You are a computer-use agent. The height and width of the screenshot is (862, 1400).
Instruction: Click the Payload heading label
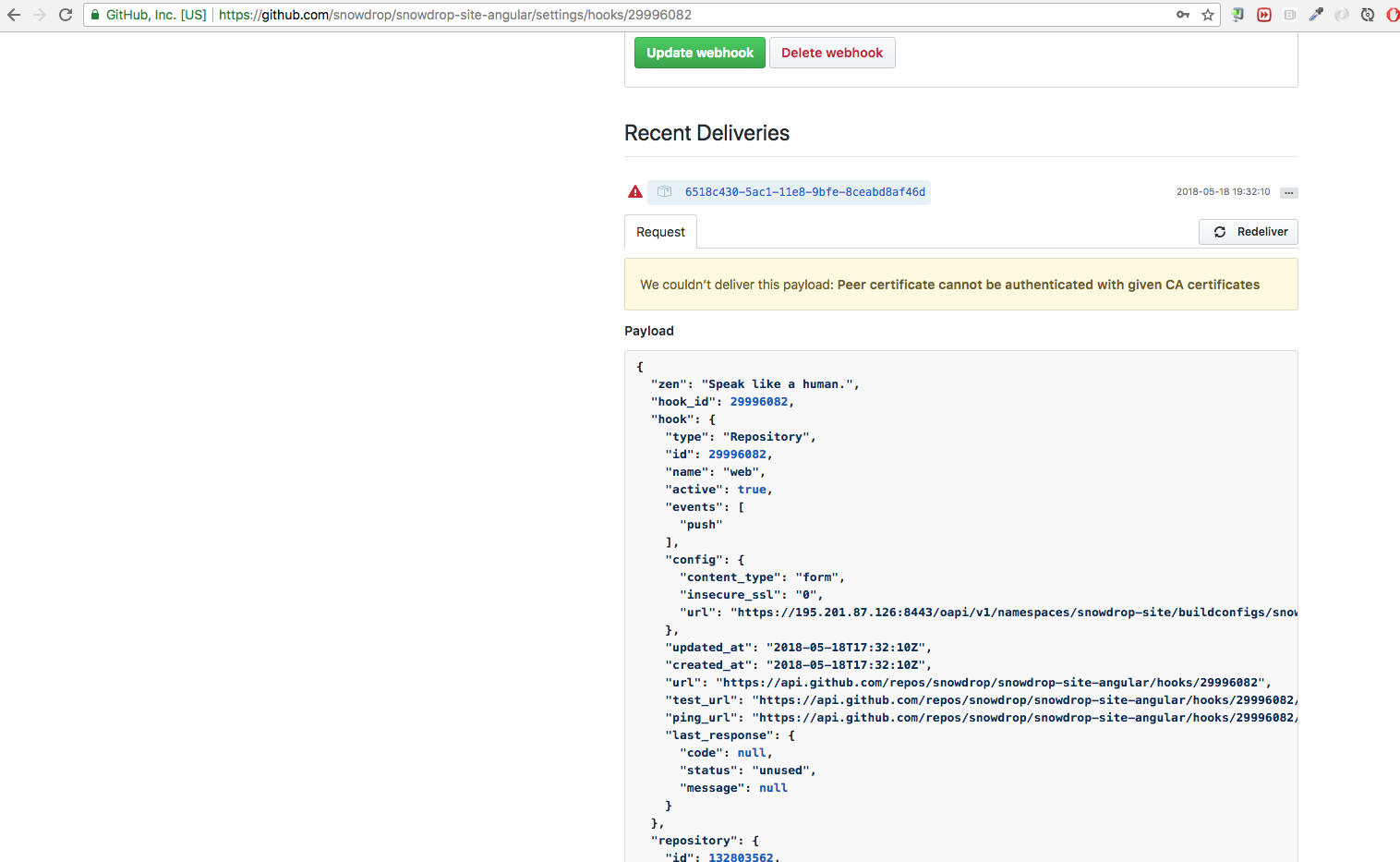[x=649, y=331]
